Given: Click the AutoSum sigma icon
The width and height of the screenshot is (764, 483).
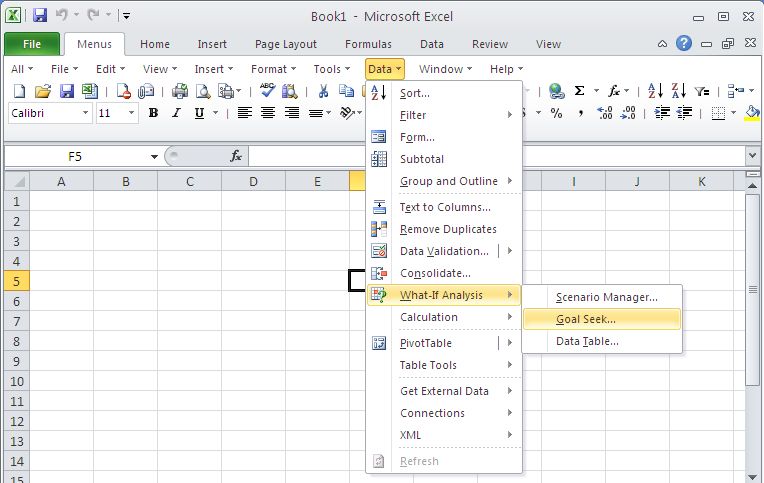Looking at the screenshot, I should pyautogui.click(x=579, y=91).
